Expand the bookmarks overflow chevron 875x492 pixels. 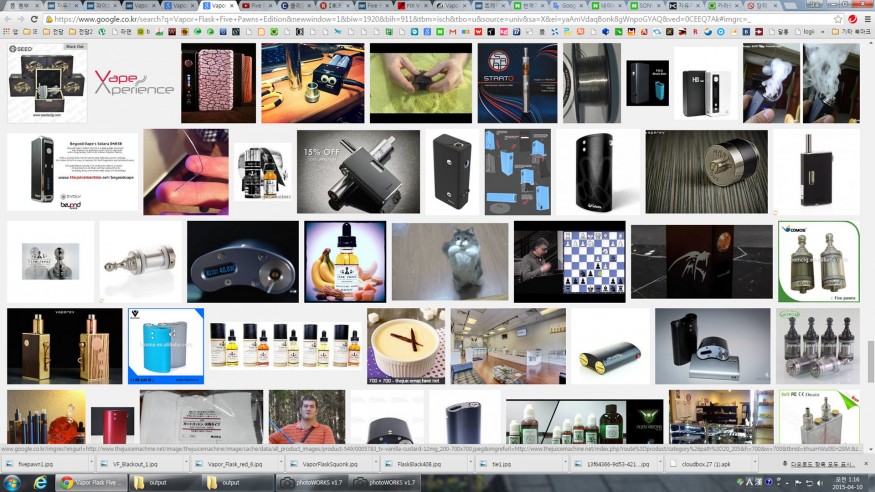pyautogui.click(x=822, y=32)
